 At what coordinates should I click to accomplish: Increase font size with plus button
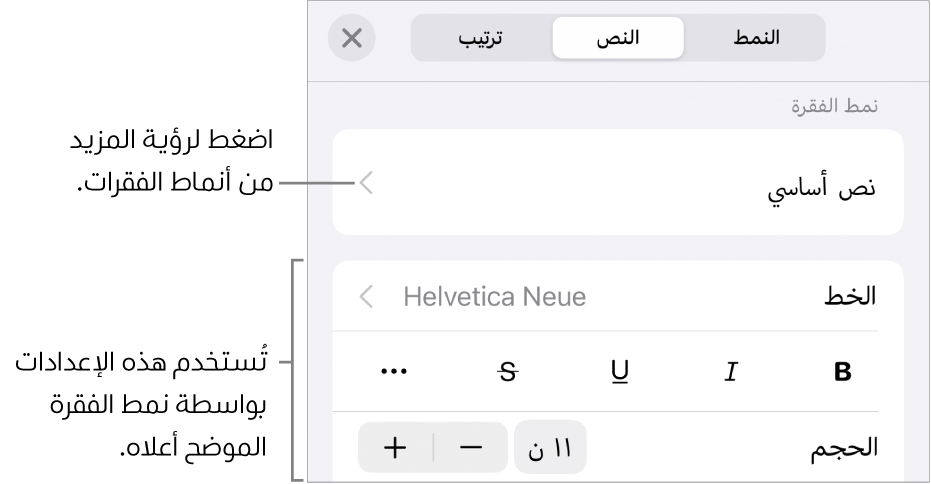tap(396, 447)
